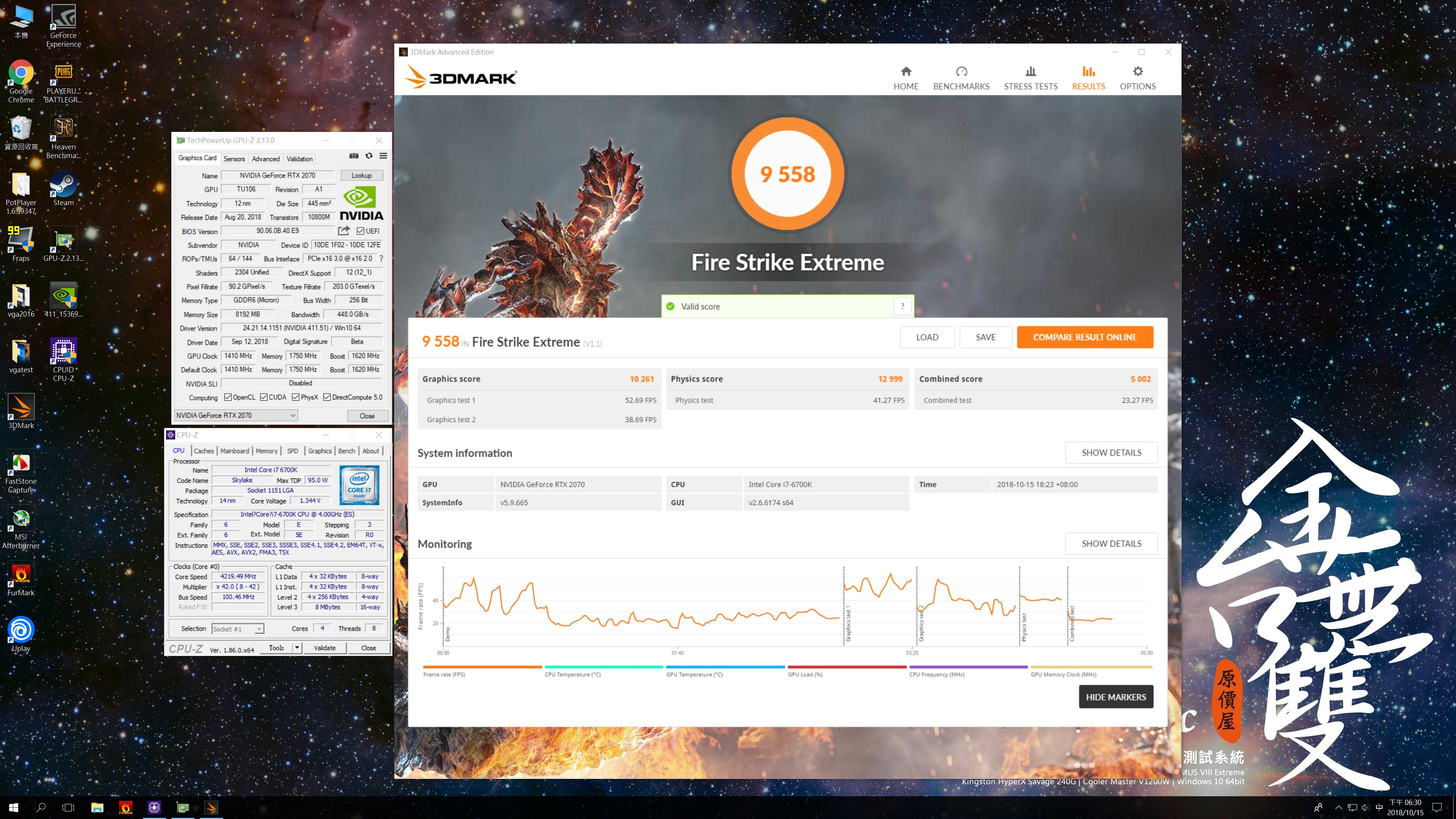Click HIDE MARKERS button

pos(1116,697)
